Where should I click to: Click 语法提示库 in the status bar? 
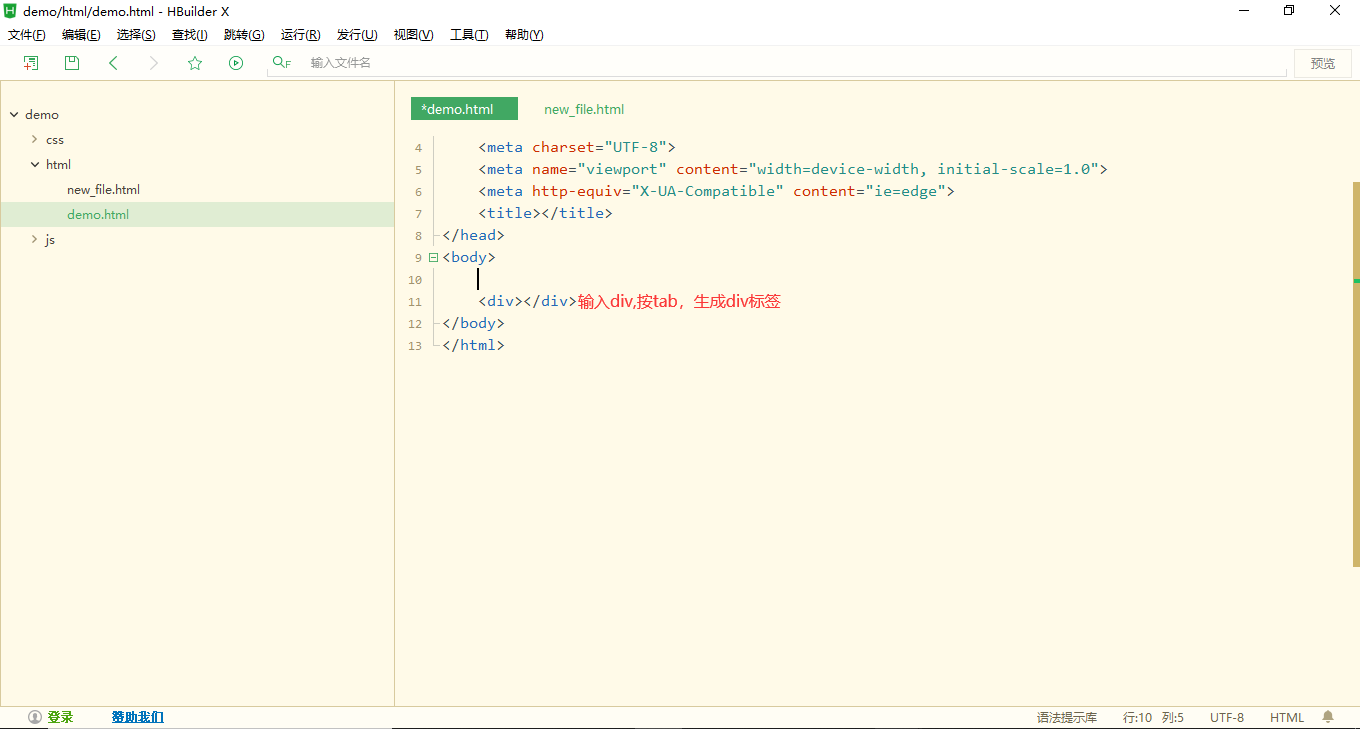(x=1067, y=717)
